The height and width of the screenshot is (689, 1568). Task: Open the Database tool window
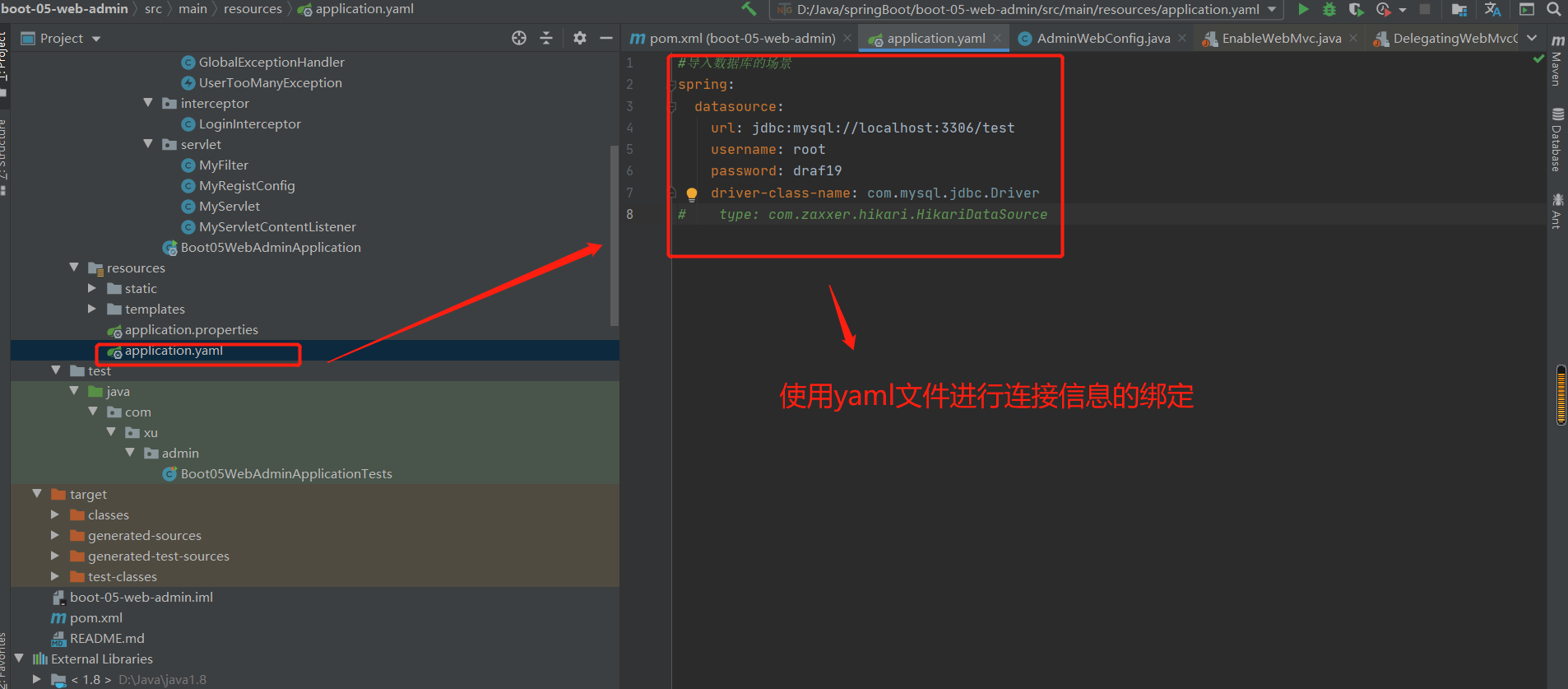[x=1557, y=139]
